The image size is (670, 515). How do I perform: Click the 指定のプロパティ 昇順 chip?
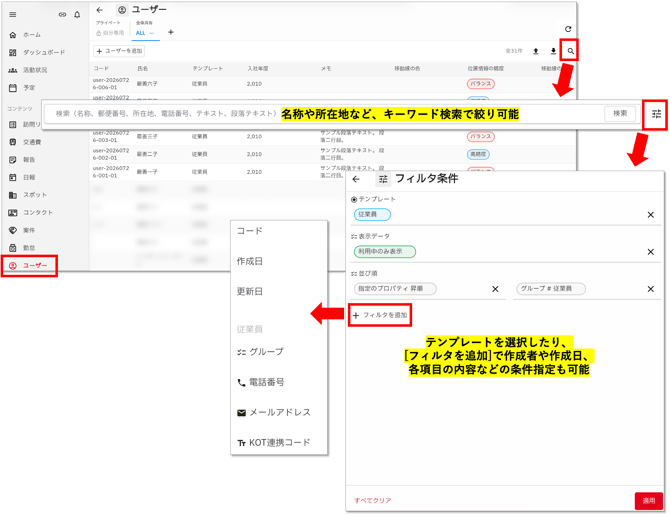point(395,289)
